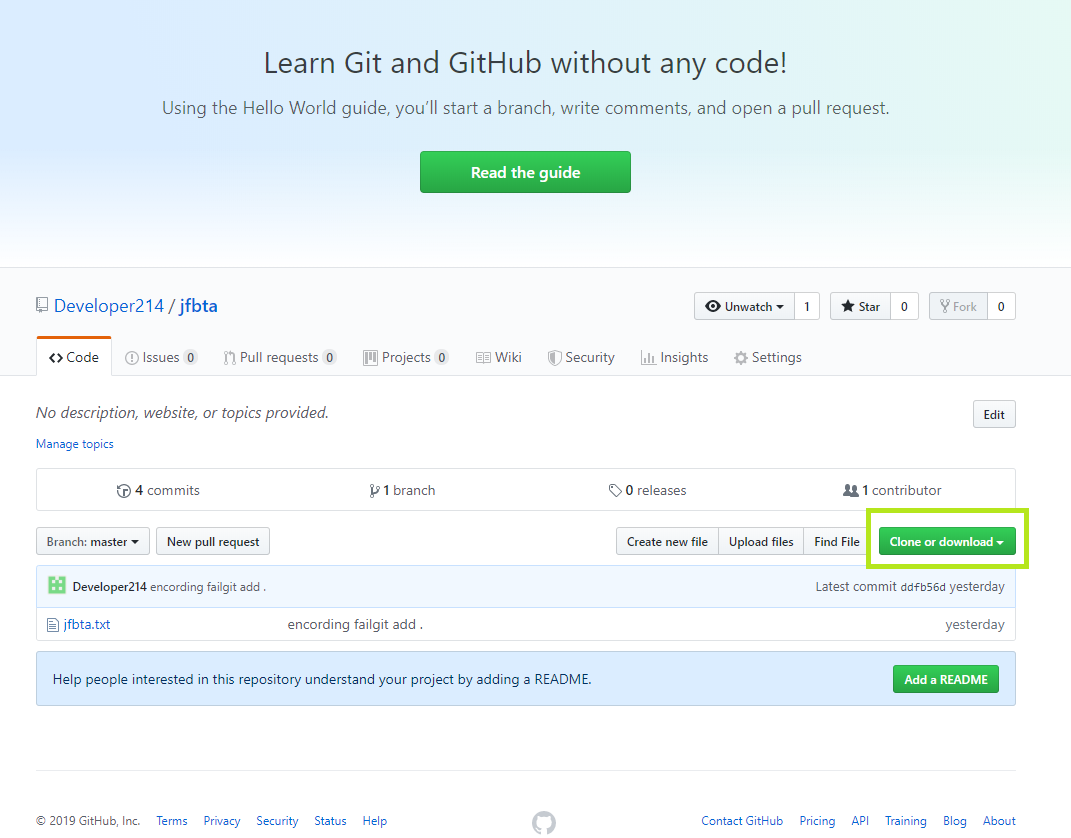The width and height of the screenshot is (1071, 838).
Task: Star the jfbta repository
Action: click(861, 306)
